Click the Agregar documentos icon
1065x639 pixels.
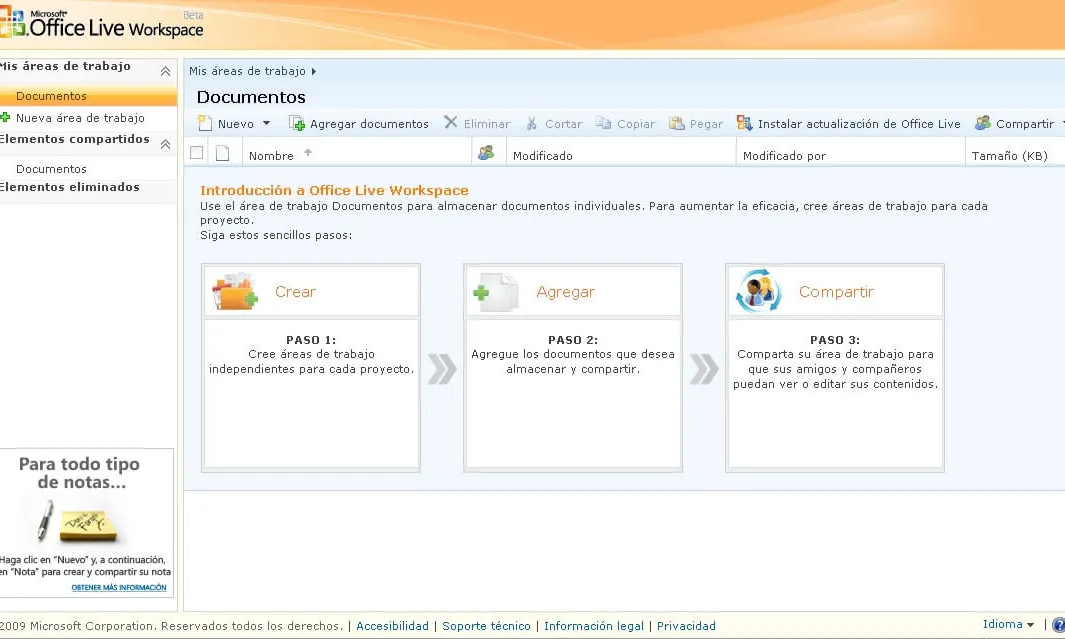[296, 124]
